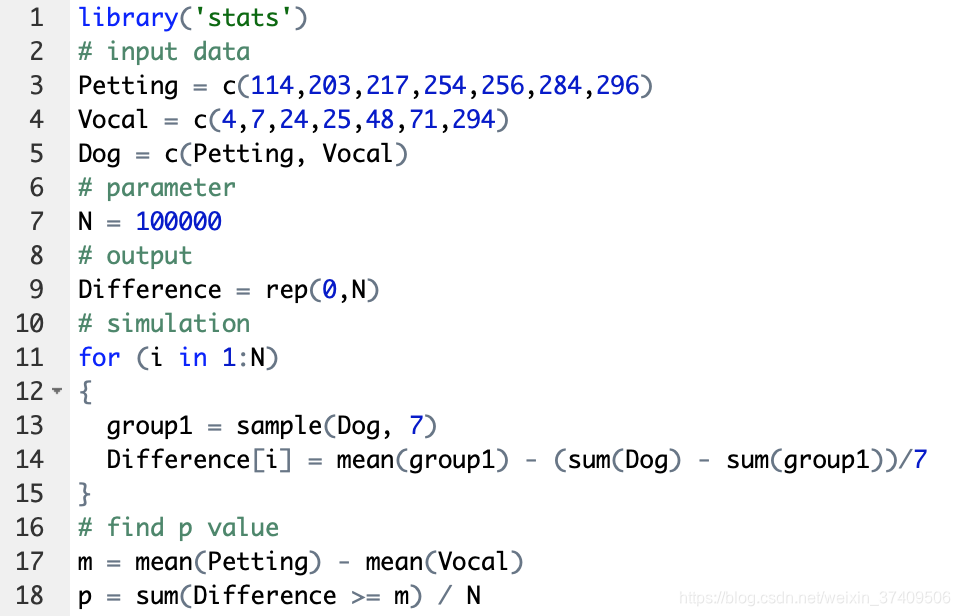The image size is (960, 616).
Task: Click the variable p on line 18
Action: coord(85,598)
